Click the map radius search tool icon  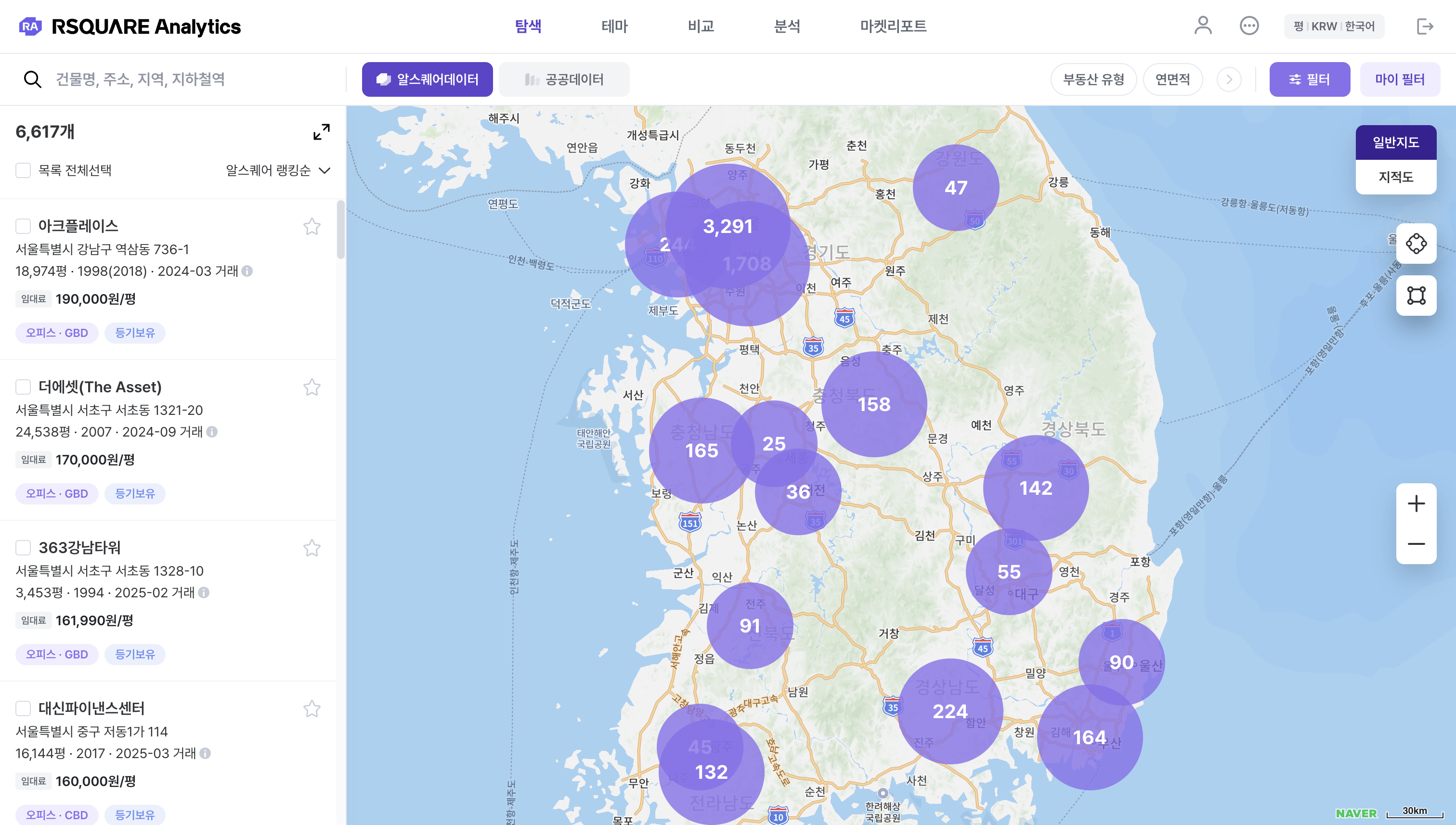point(1416,244)
